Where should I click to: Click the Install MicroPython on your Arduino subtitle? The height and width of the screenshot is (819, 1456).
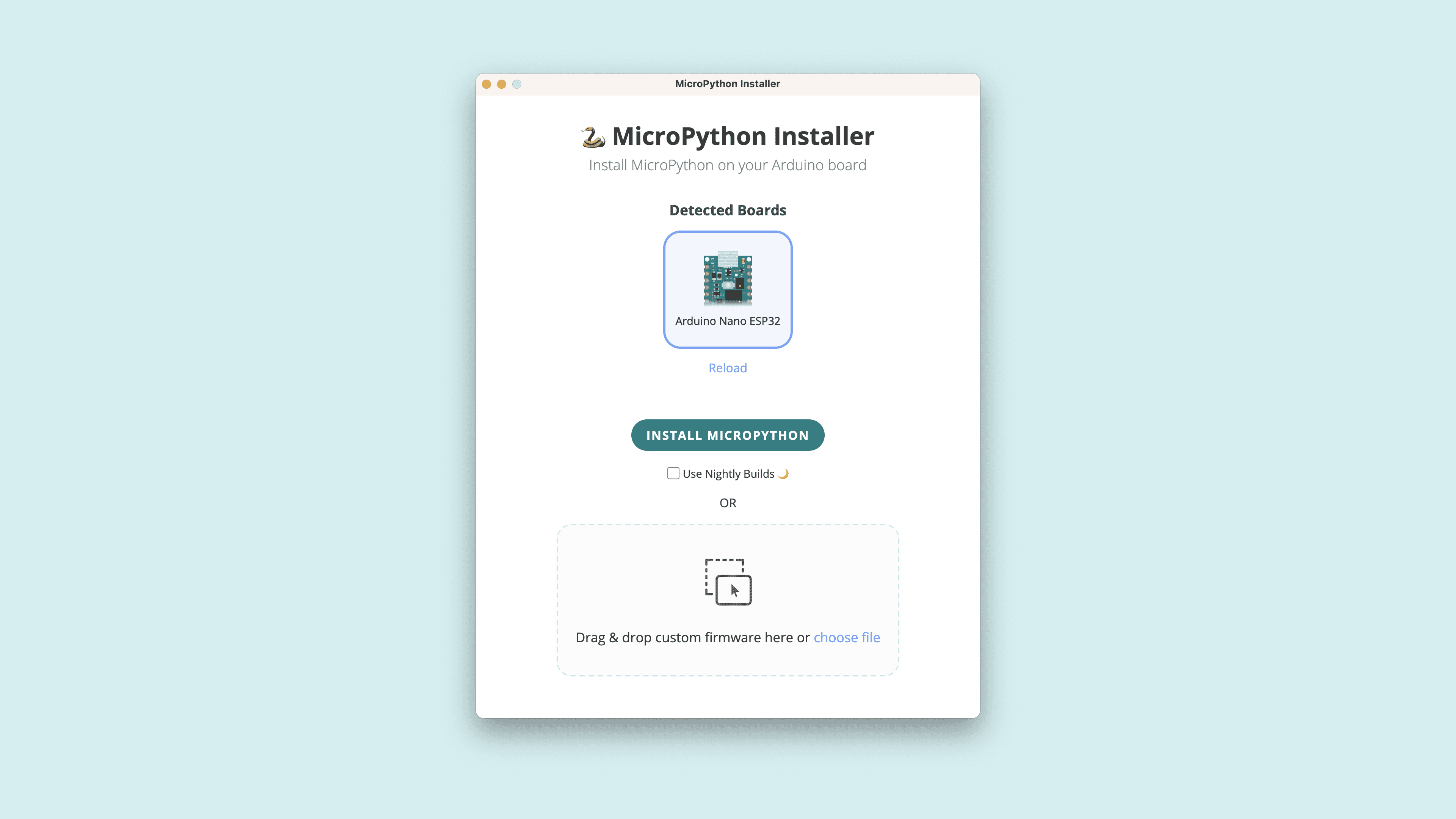click(x=728, y=165)
